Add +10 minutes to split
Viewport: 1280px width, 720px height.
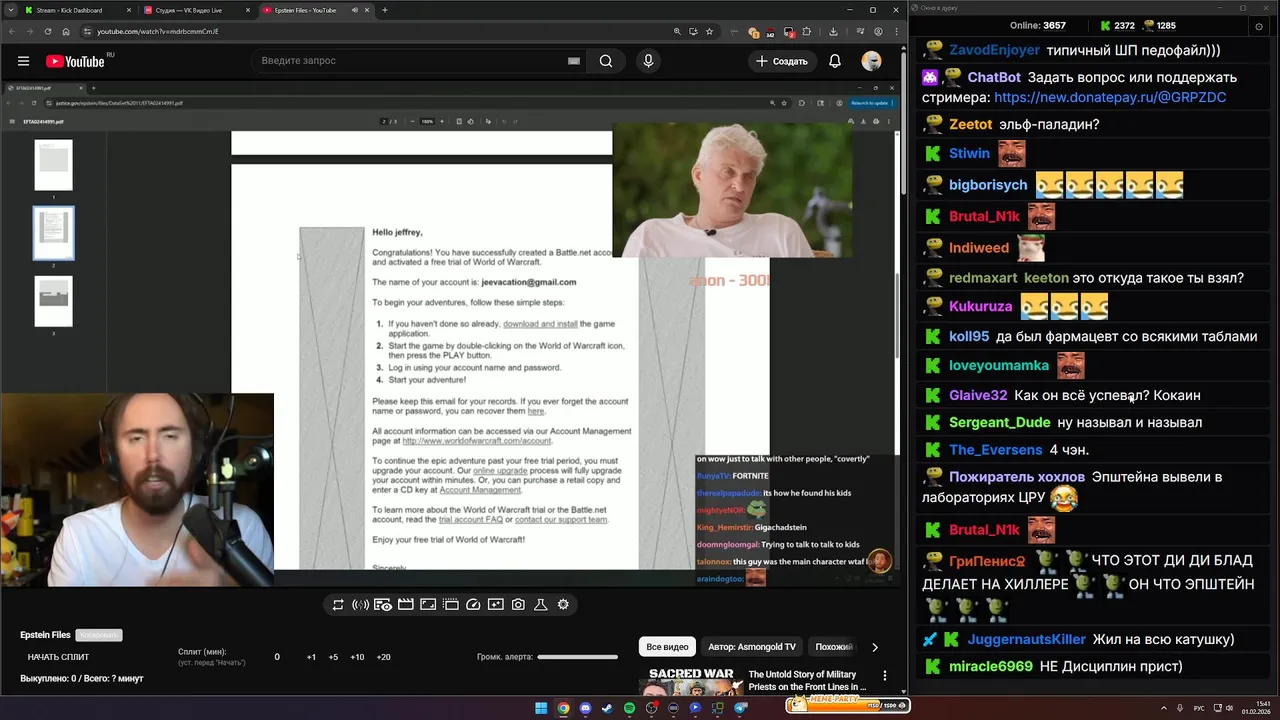pos(357,657)
